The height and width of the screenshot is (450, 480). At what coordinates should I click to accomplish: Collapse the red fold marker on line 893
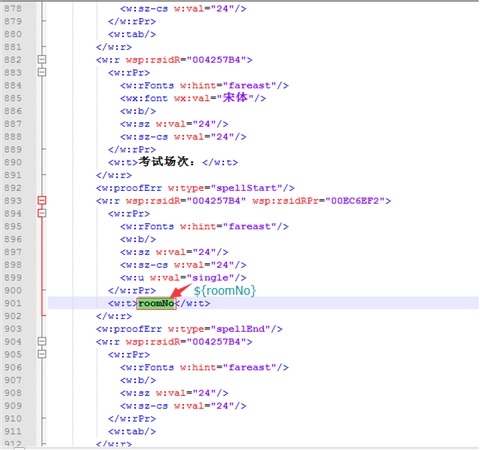tap(42, 200)
